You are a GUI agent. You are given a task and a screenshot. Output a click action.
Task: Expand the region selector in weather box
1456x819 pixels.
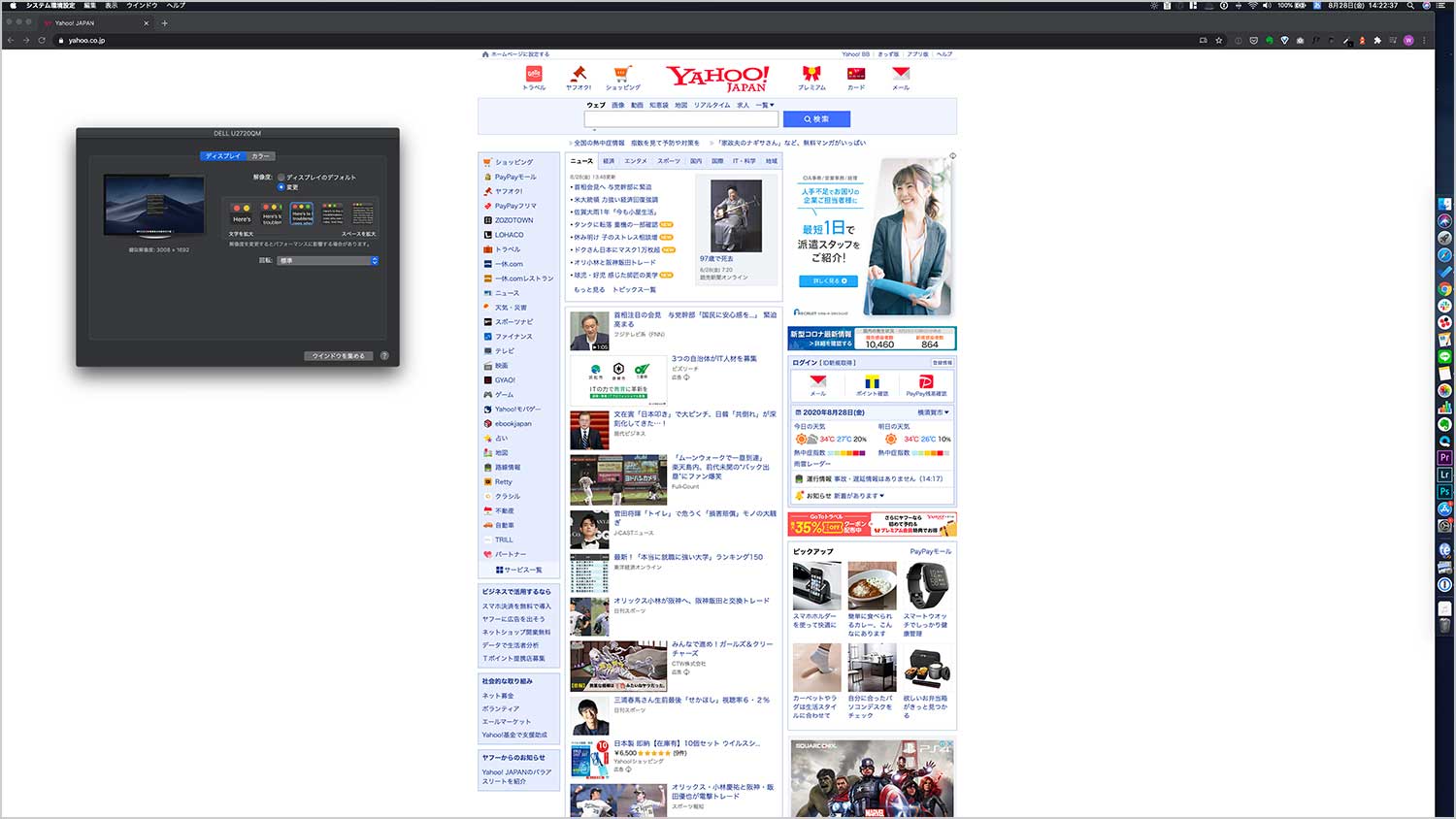[934, 412]
